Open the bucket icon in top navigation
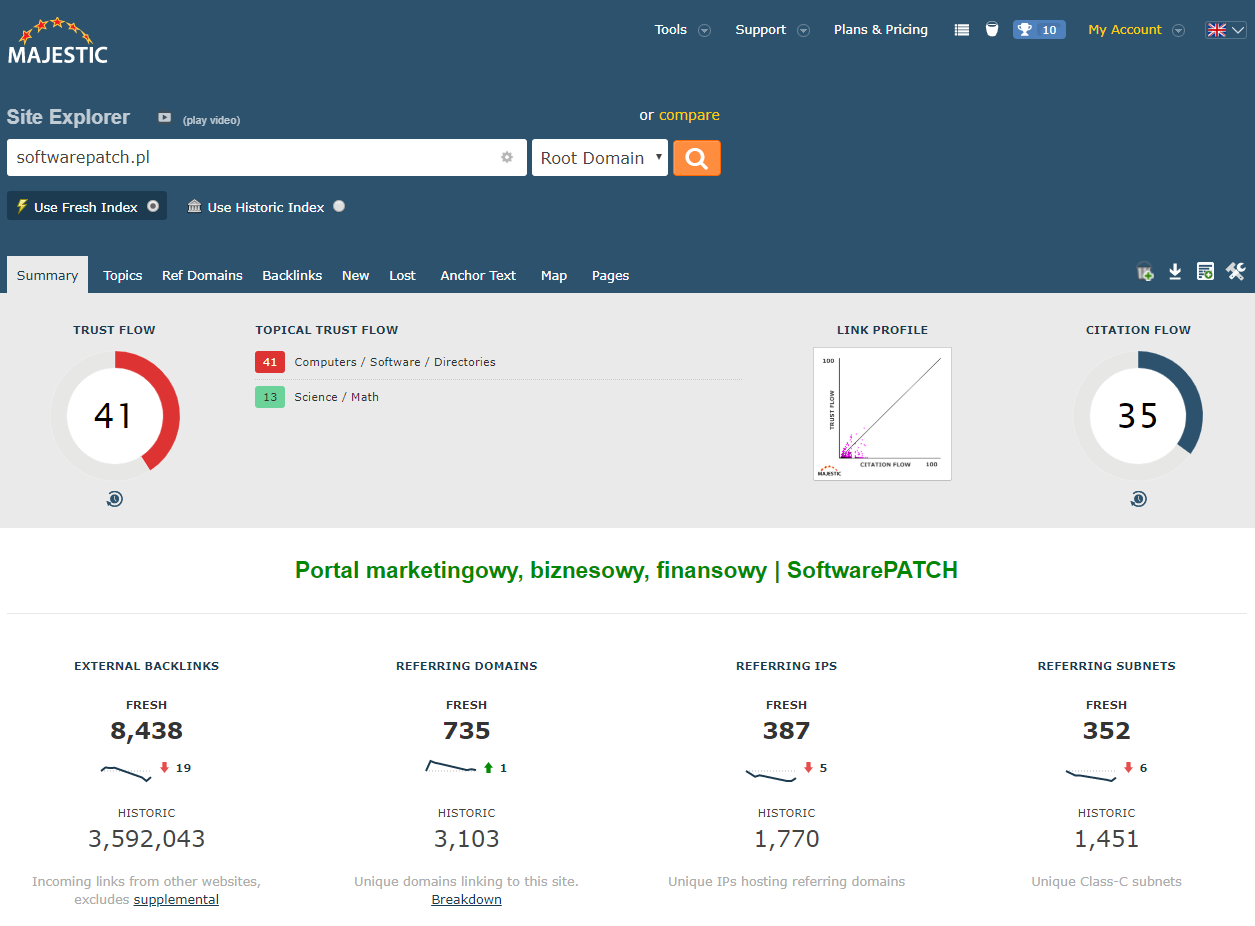The height and width of the screenshot is (926, 1255). [992, 30]
